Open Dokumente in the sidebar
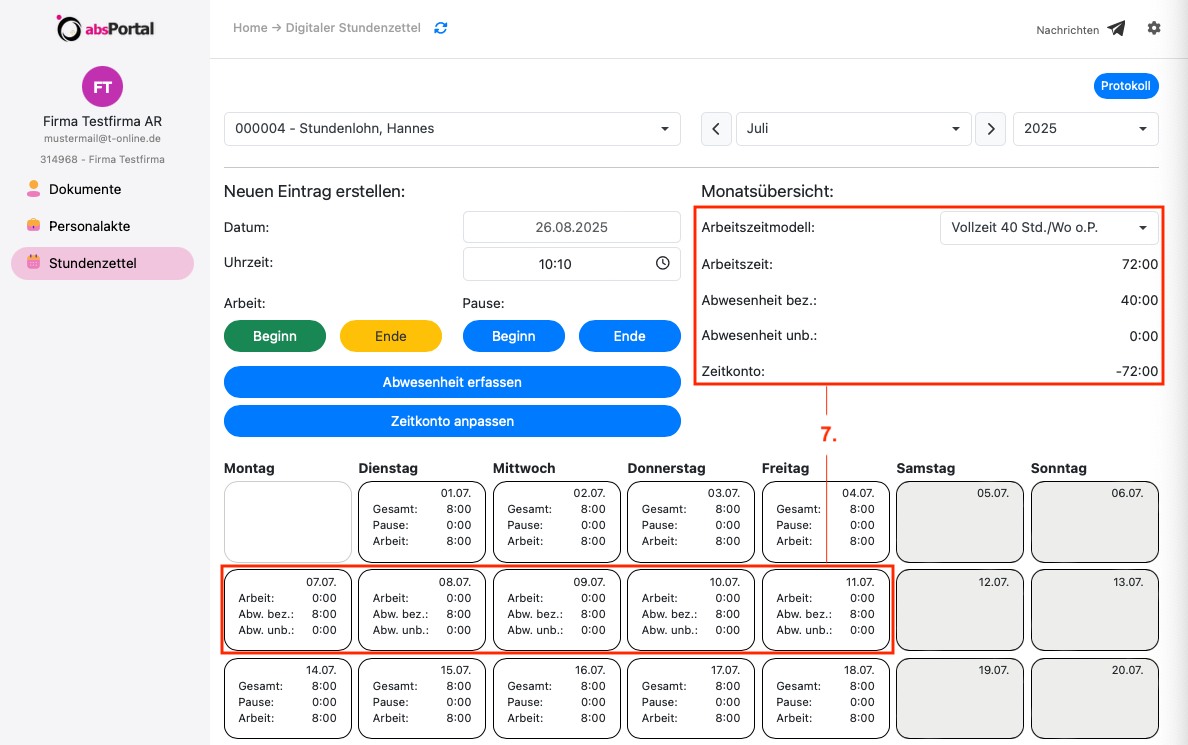 (85, 189)
